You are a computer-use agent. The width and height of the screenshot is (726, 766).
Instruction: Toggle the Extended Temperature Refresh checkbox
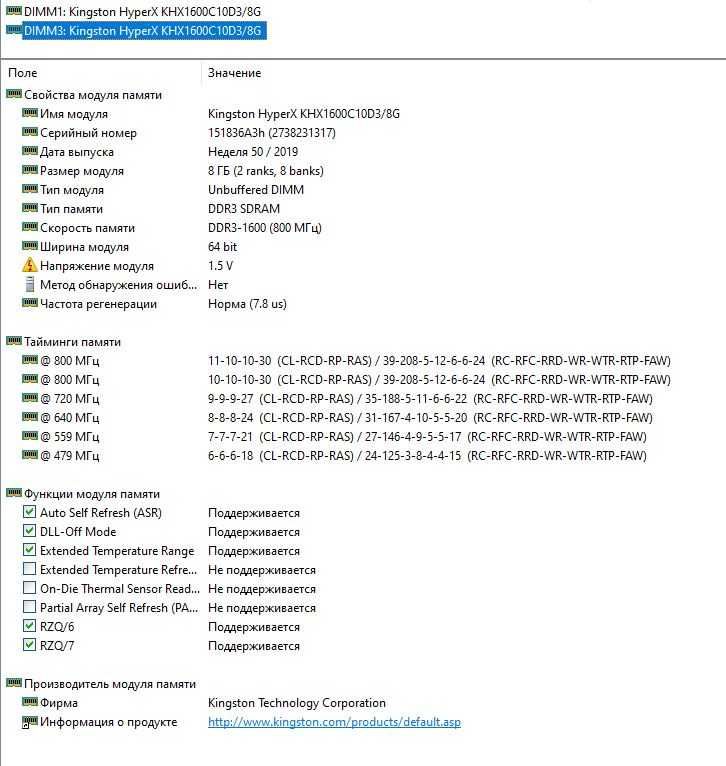[x=29, y=569]
